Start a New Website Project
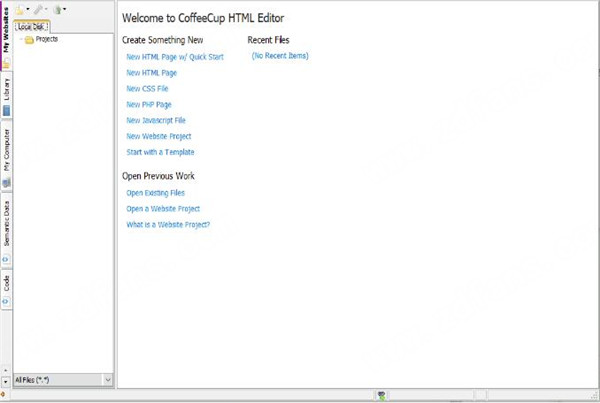This screenshot has height=403, width=600. (159, 136)
